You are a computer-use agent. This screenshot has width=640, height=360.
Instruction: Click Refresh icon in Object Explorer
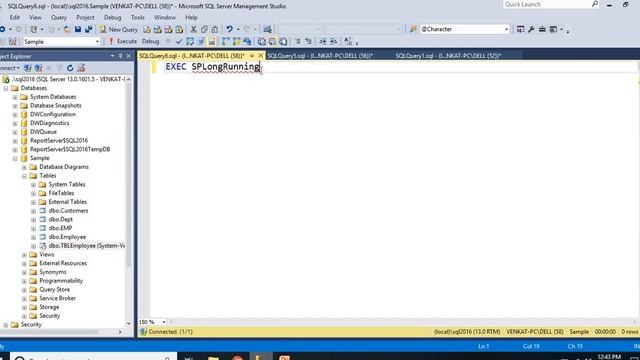[70, 68]
